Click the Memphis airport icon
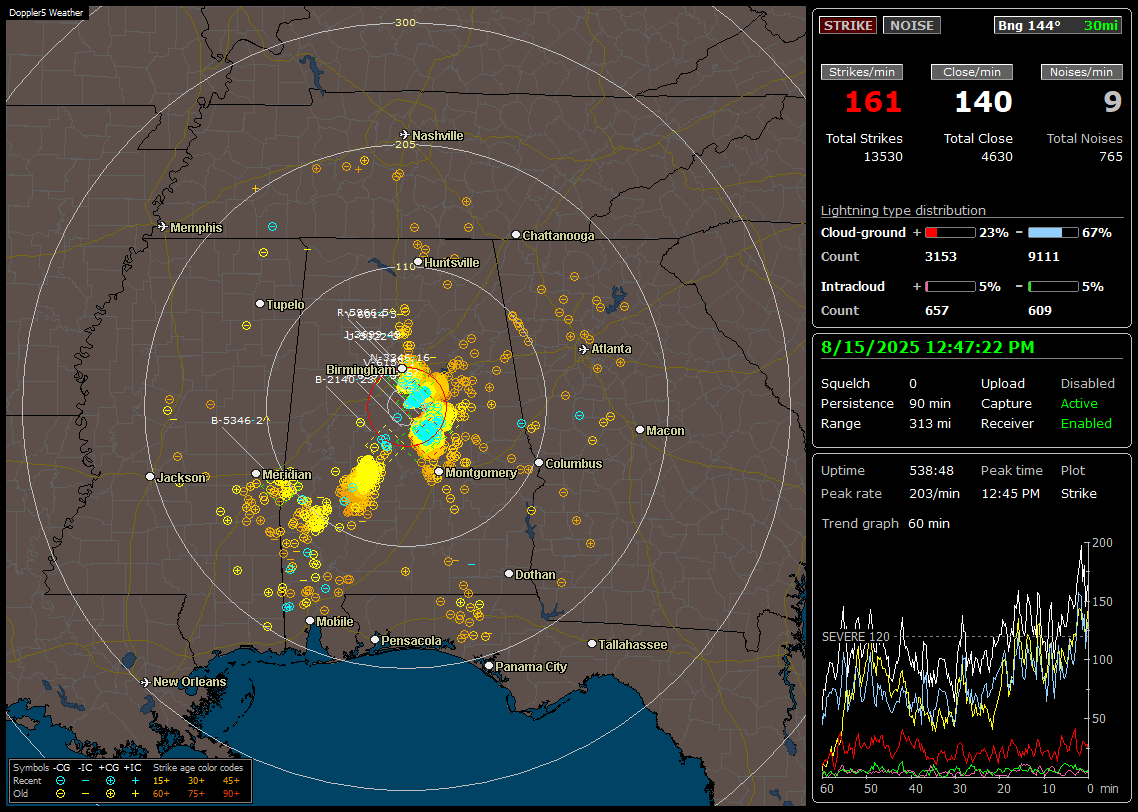1138x812 pixels. (163, 227)
